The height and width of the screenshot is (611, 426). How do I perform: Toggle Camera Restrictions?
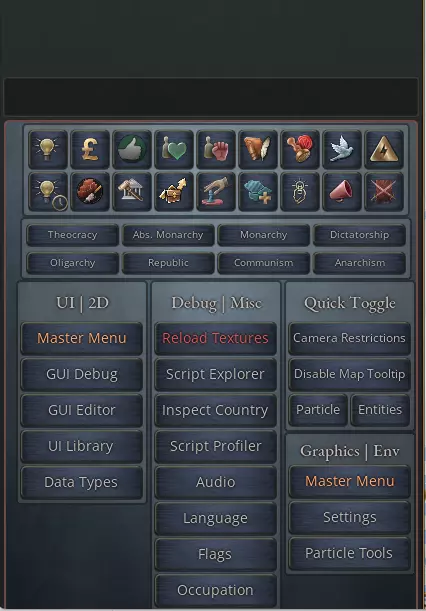[349, 338]
